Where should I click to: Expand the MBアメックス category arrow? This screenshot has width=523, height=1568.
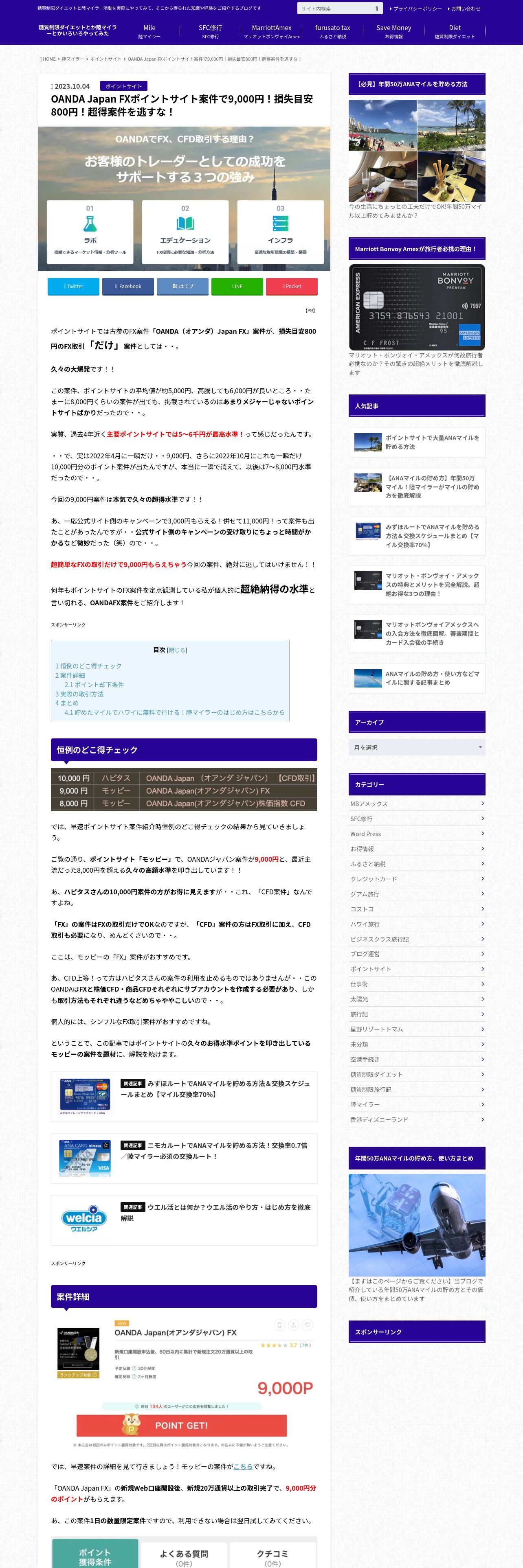[482, 803]
